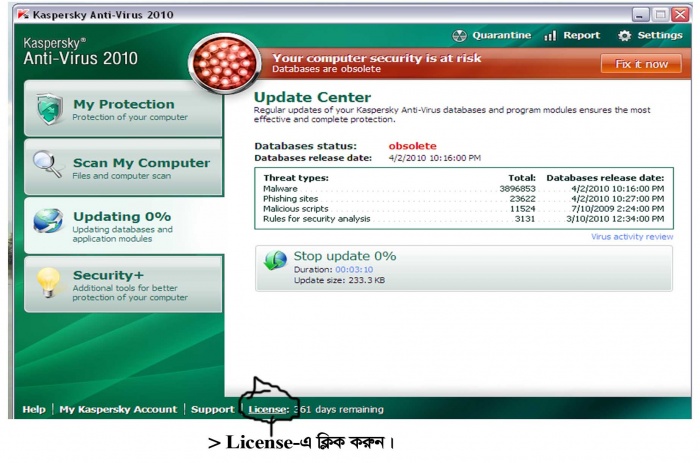
Task: Click Databases release date 4/2/2010 10:16:00 PM value
Action: 434,158
